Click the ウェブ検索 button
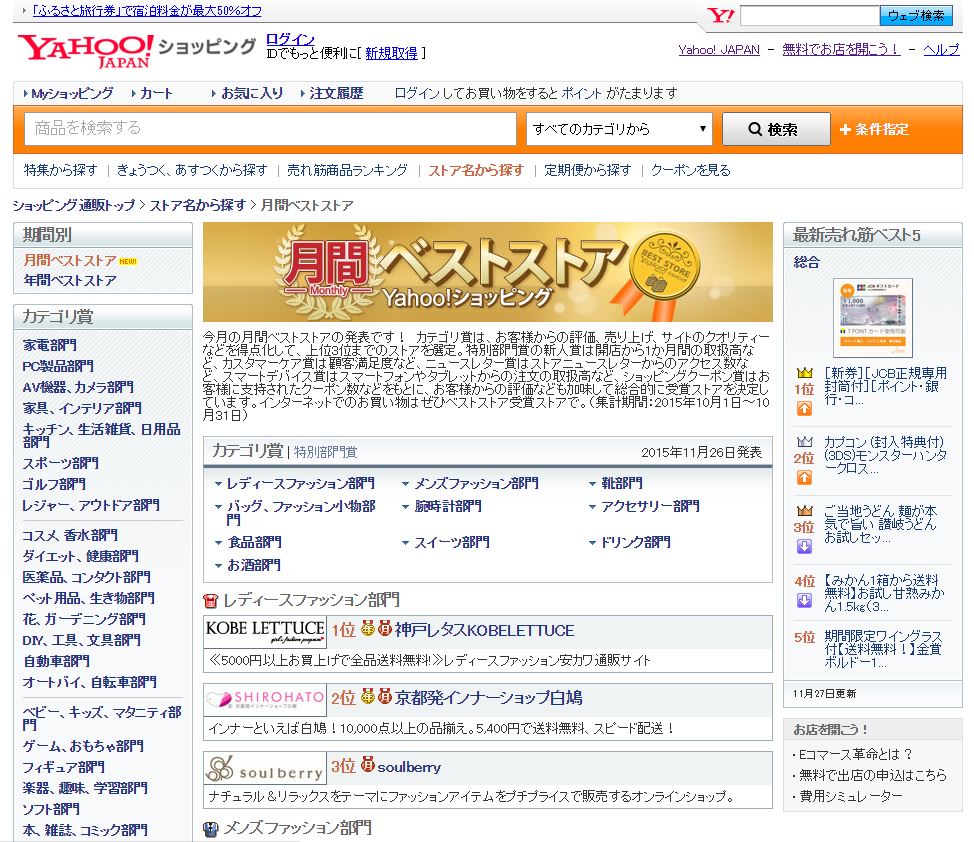This screenshot has width=974, height=842. pos(916,16)
